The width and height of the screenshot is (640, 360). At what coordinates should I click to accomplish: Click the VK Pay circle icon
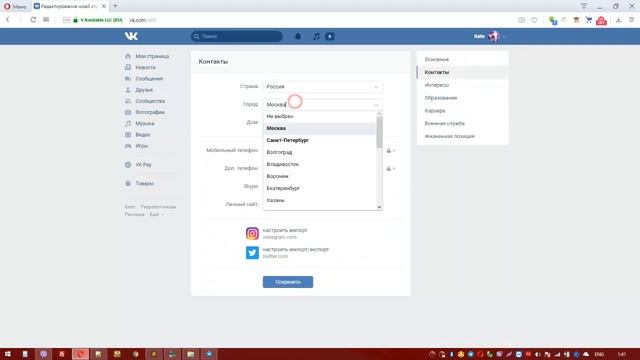128,165
